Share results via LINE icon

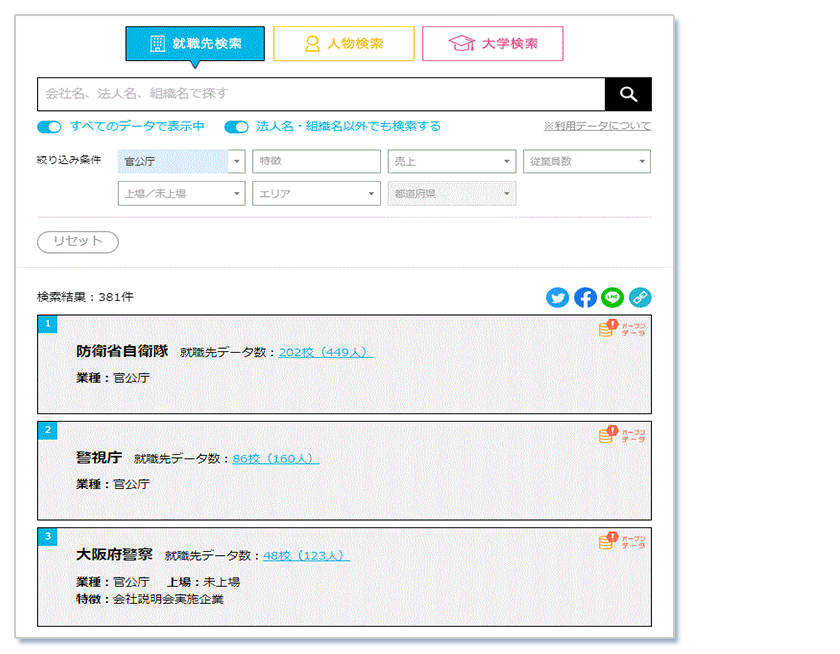[612, 297]
